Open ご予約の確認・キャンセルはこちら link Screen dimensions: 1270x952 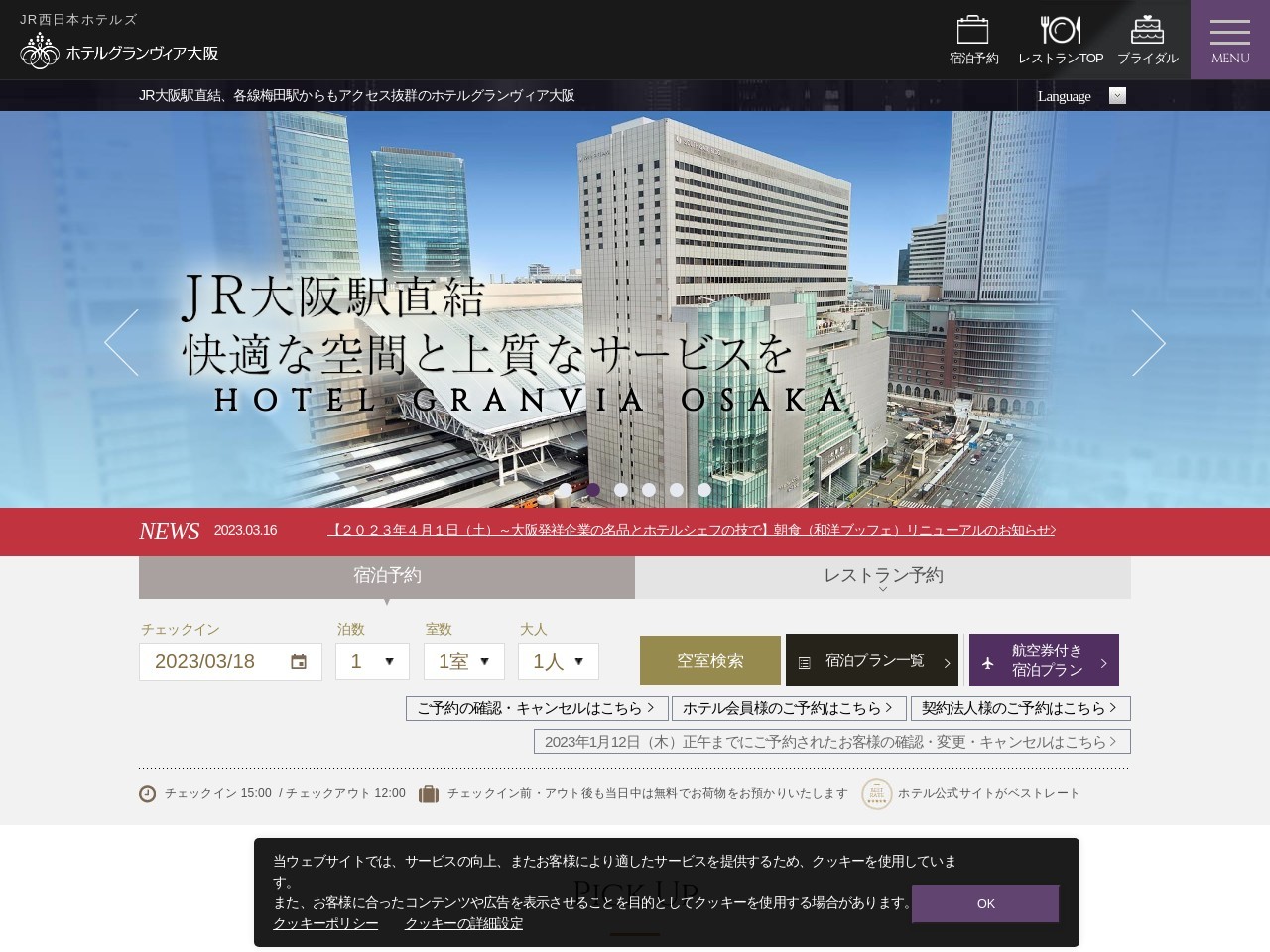click(536, 708)
